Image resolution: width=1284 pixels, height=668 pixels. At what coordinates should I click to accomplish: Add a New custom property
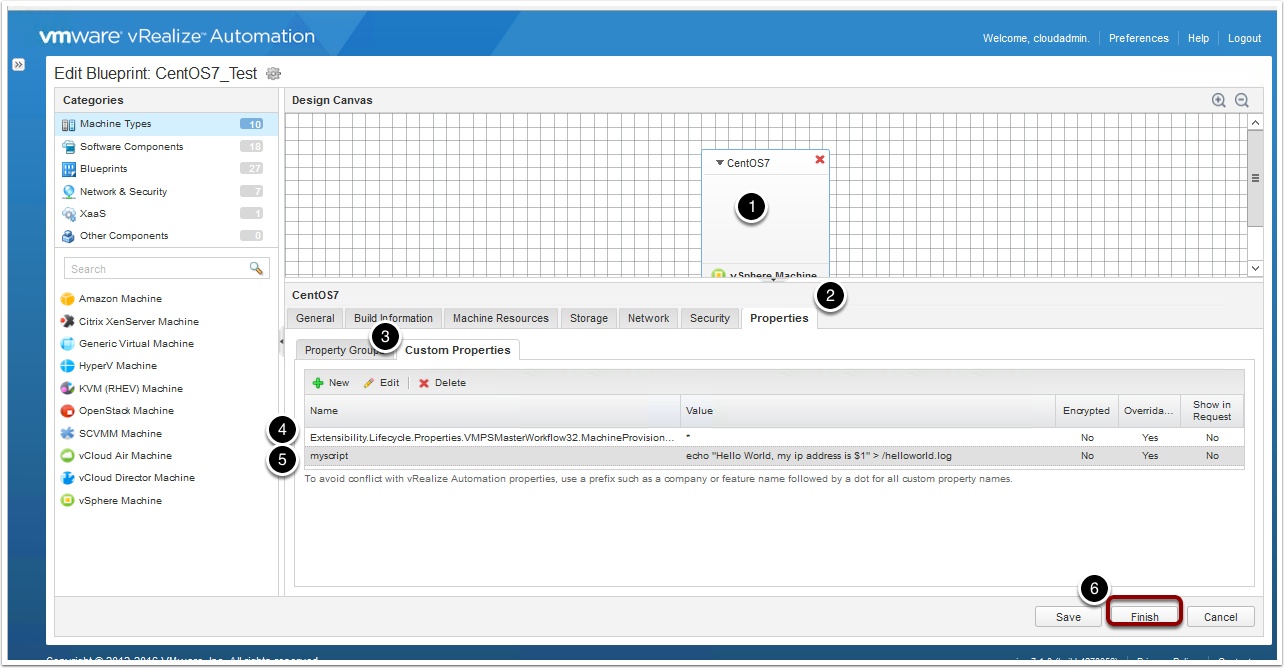click(331, 383)
